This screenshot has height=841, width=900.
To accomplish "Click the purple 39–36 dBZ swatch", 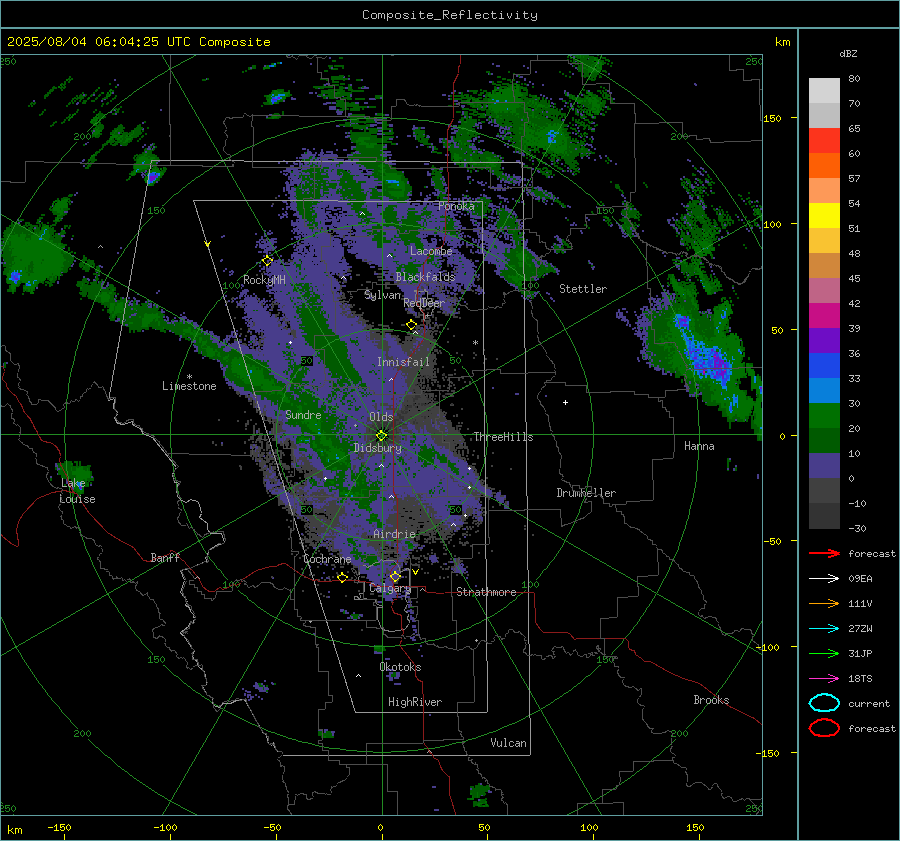I will click(x=824, y=341).
